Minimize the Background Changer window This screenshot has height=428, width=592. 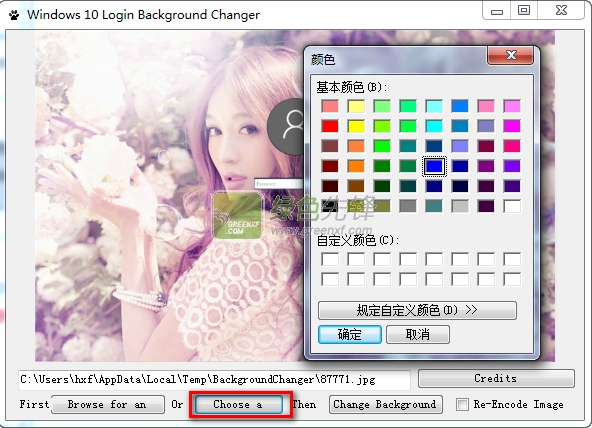(x=496, y=11)
